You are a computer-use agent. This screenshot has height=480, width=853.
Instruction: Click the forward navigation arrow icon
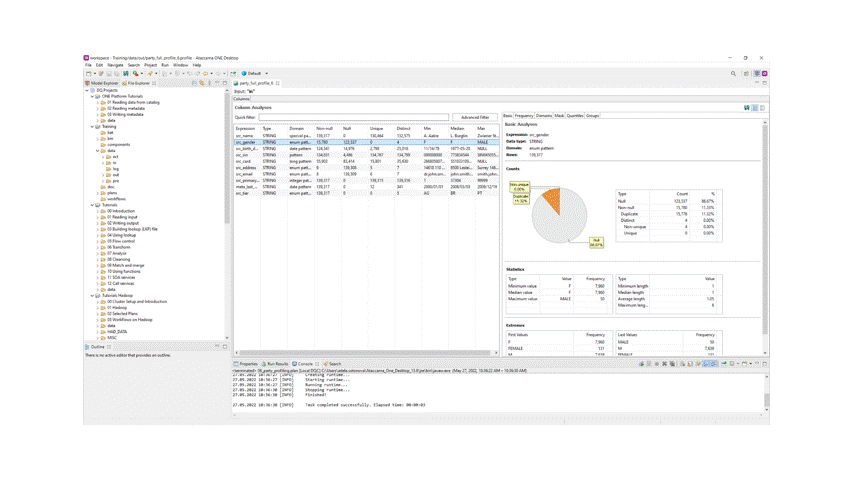(x=218, y=73)
